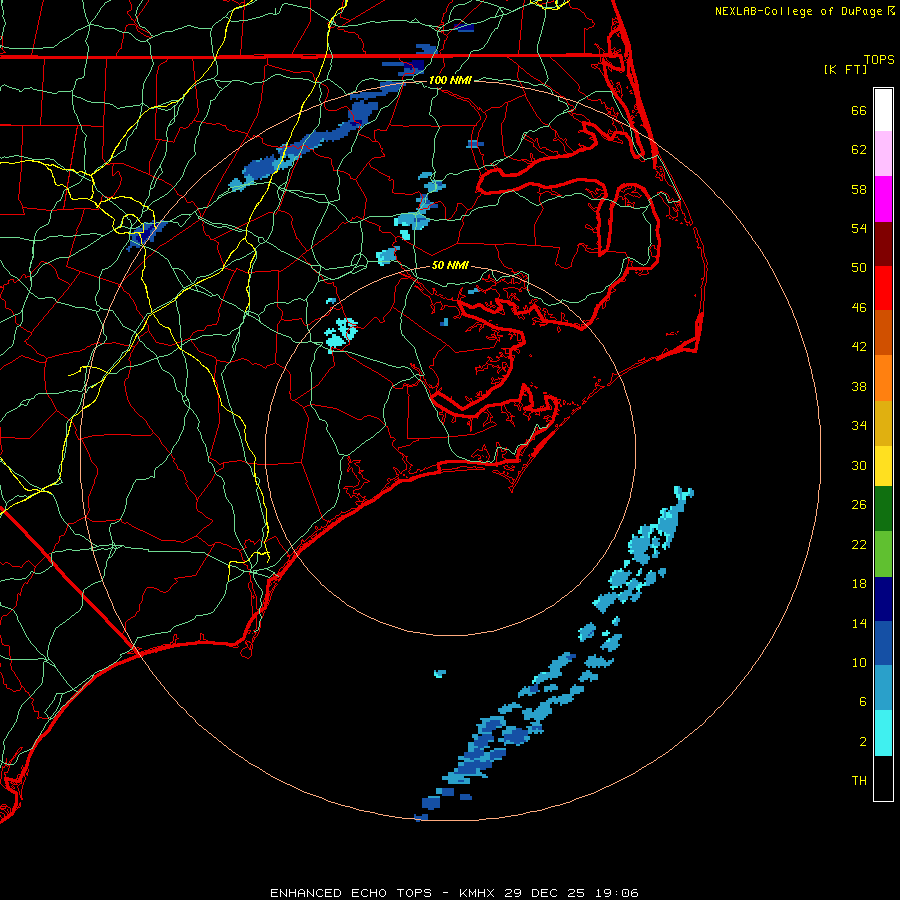
Task: Select the cyan 2 kft legend swatch
Action: [x=883, y=733]
